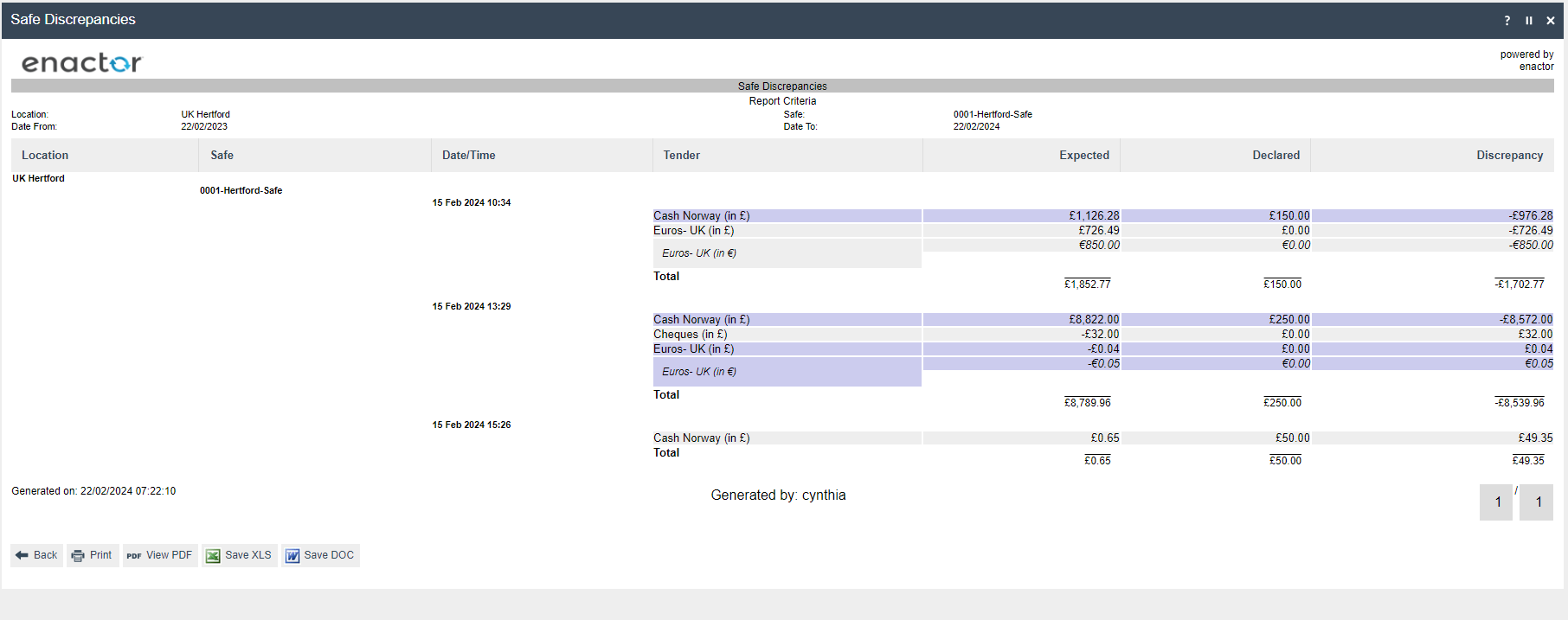The width and height of the screenshot is (1568, 620).
Task: Open help question mark icon
Action: (1507, 21)
